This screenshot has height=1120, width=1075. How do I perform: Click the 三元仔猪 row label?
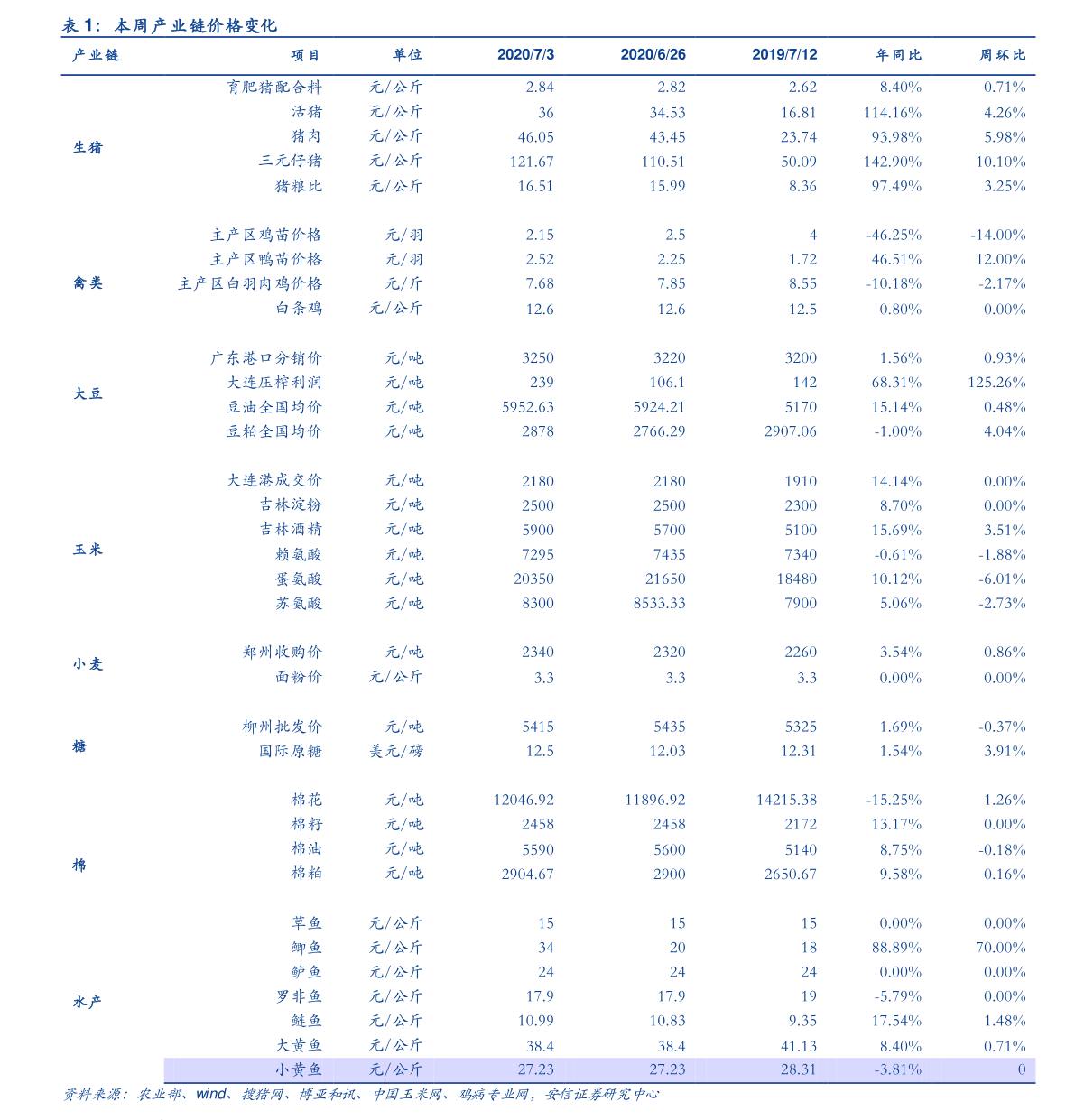[x=290, y=161]
